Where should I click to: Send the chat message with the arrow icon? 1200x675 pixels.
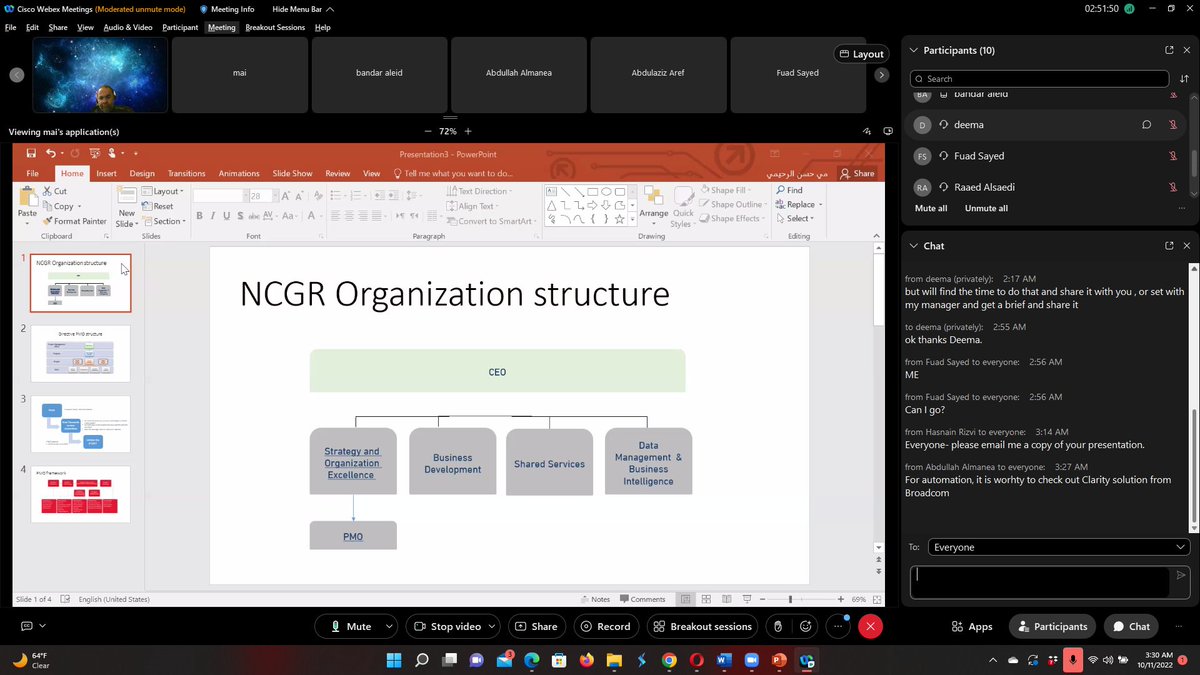pos(1180,575)
